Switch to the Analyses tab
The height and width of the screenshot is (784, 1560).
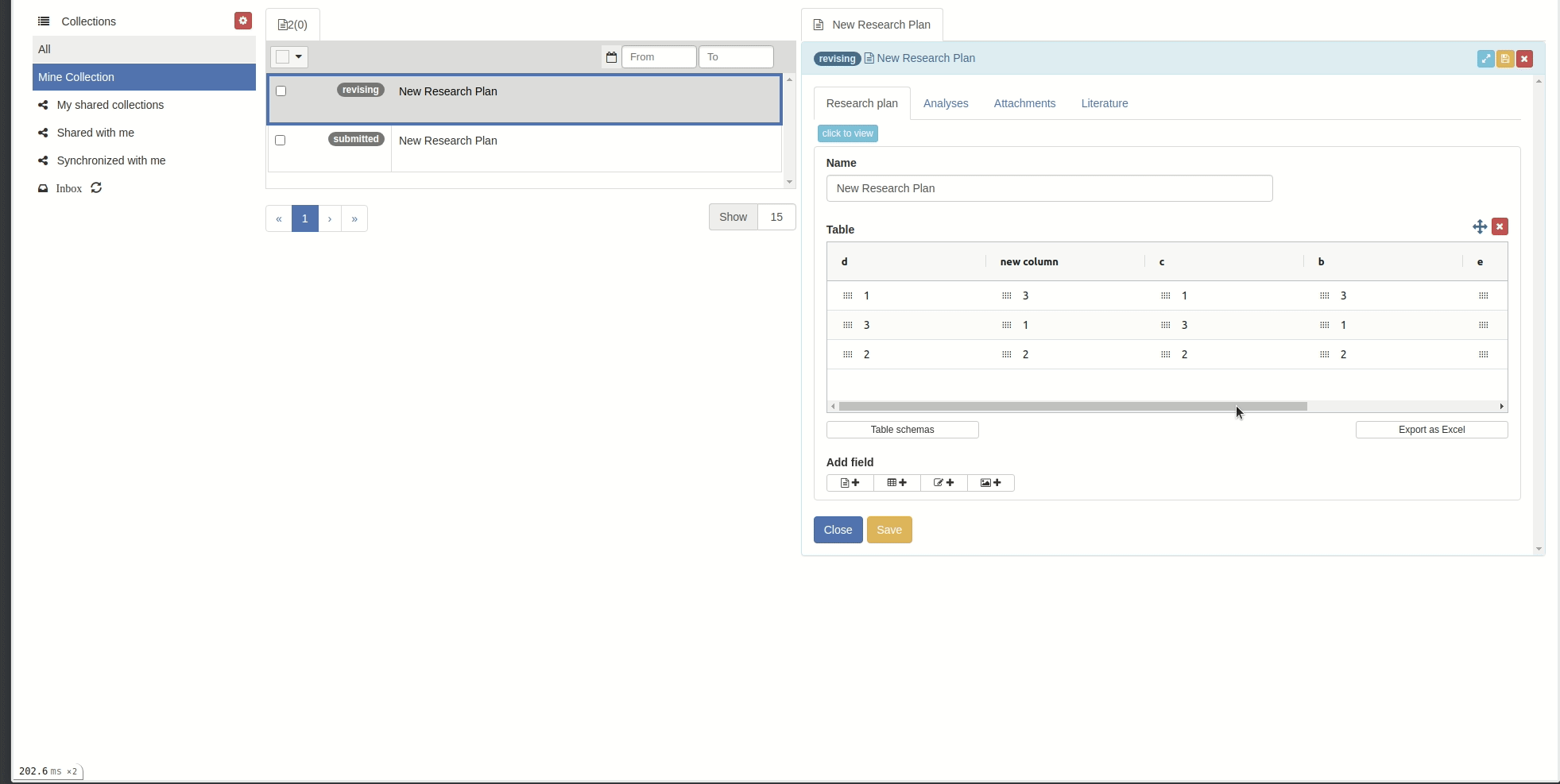(x=946, y=103)
